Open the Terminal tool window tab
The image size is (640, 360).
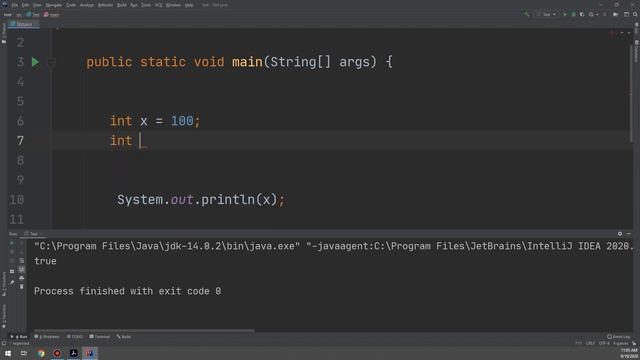tap(100, 337)
